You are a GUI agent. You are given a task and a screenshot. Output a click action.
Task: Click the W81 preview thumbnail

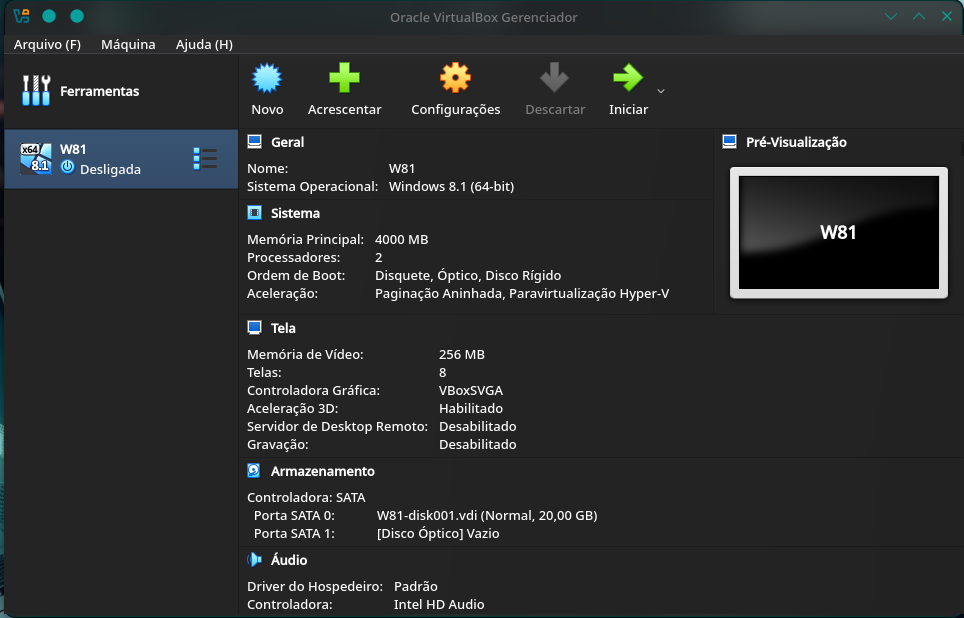click(839, 232)
